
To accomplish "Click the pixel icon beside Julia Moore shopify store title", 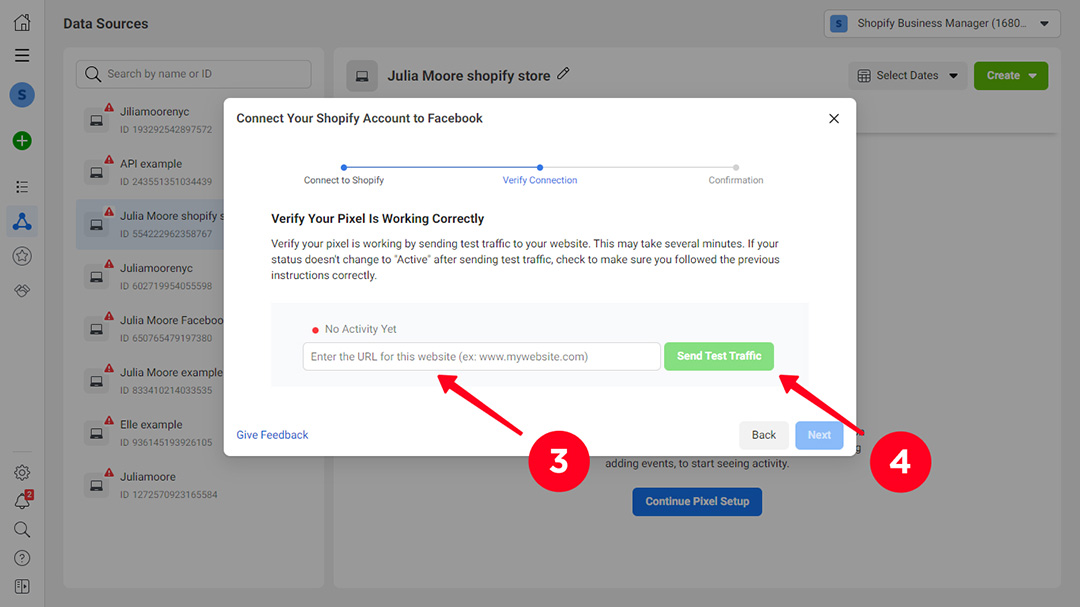I will [x=362, y=76].
